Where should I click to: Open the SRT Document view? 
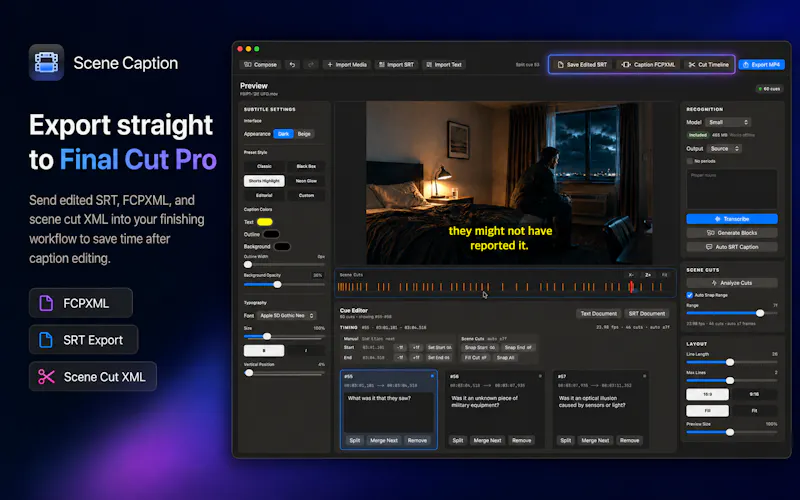(x=646, y=313)
